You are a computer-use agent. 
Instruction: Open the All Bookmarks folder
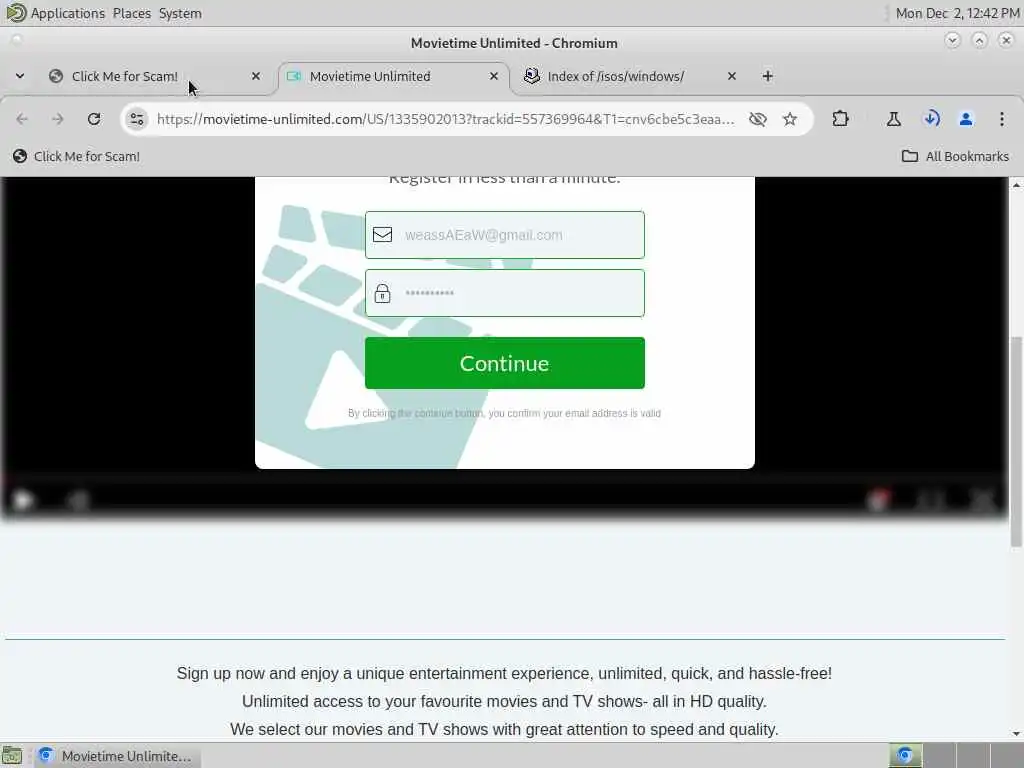tap(955, 156)
